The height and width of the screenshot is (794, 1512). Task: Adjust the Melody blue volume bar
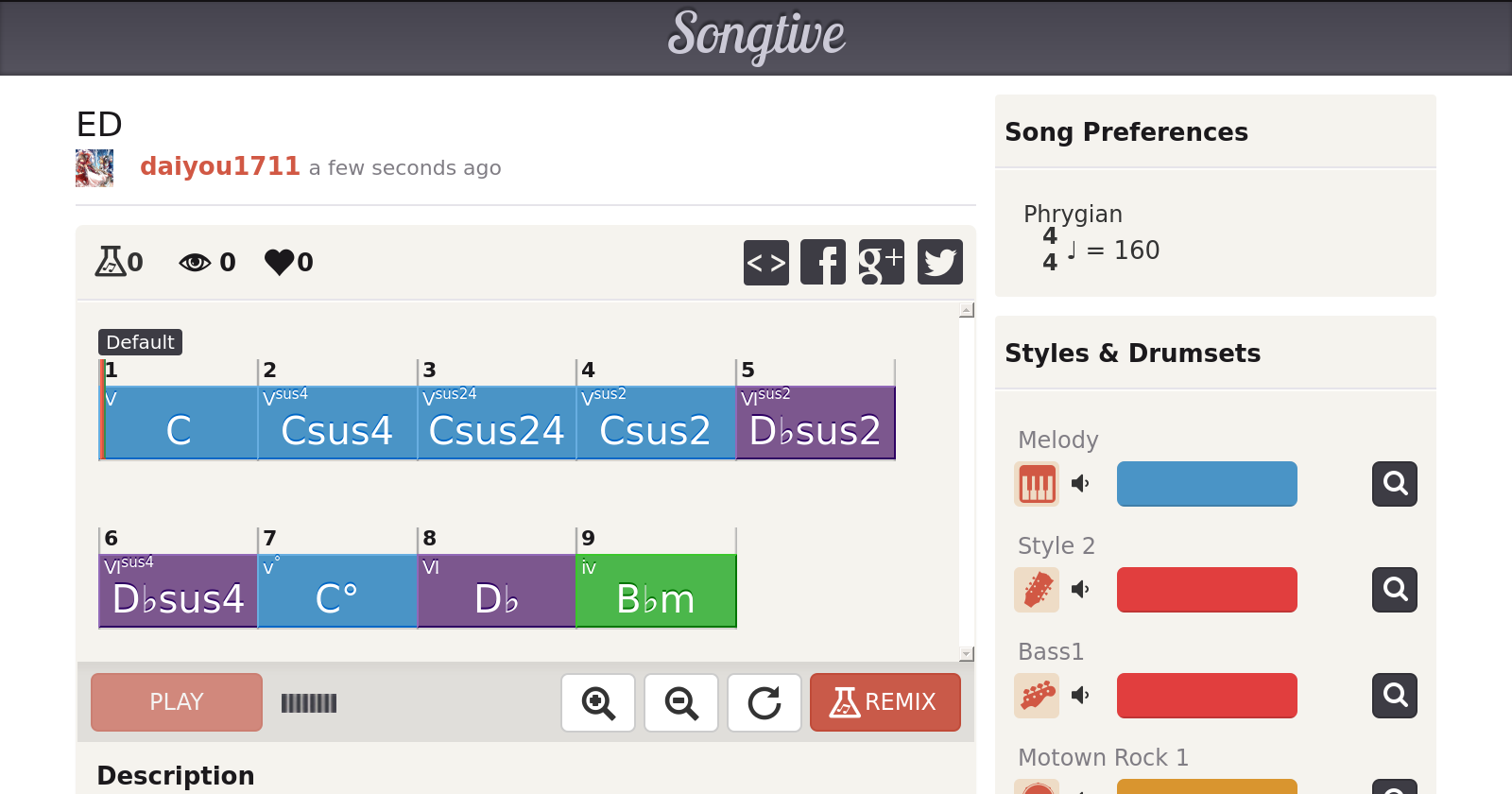[1207, 484]
